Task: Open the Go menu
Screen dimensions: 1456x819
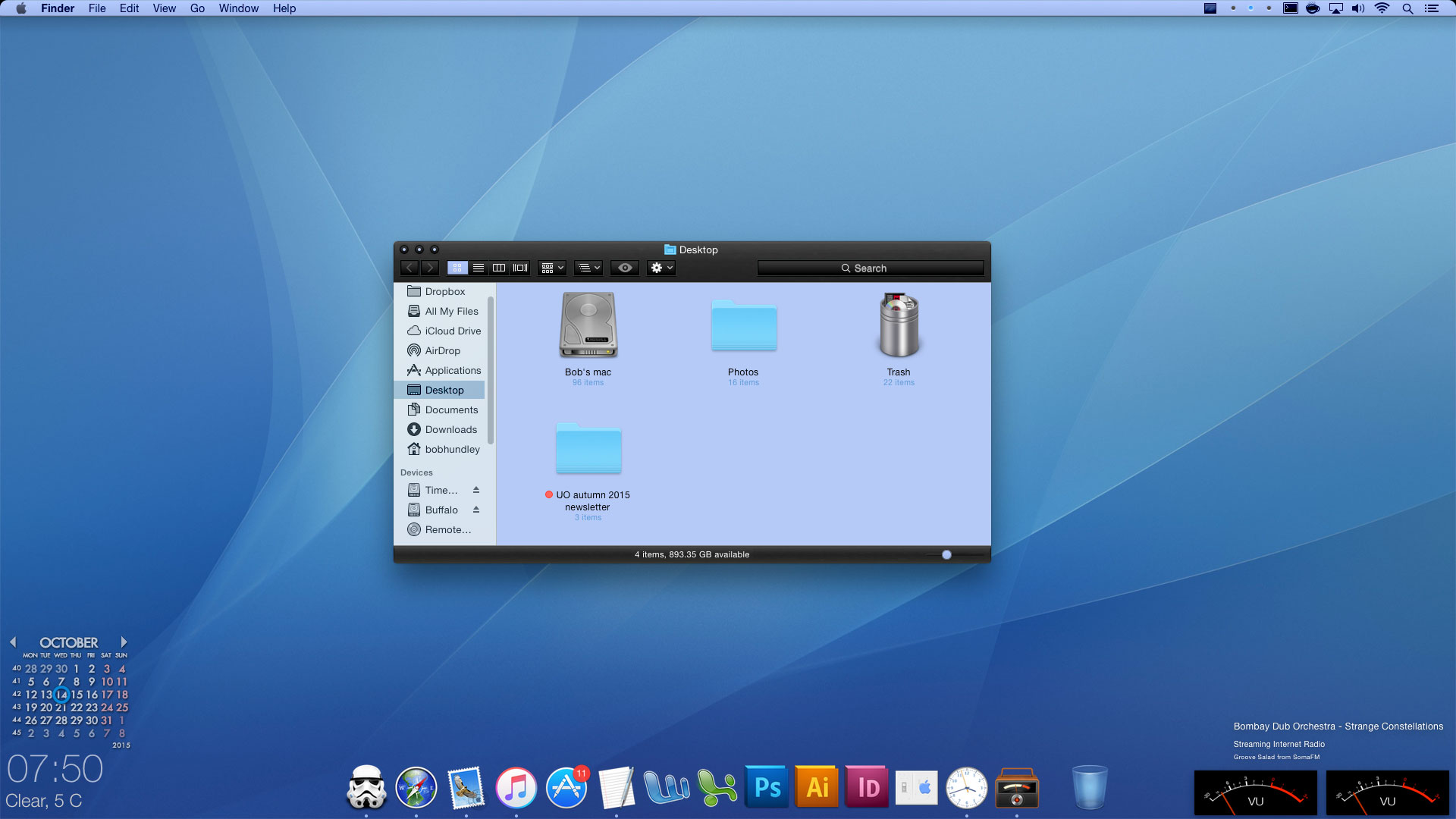Action: click(x=197, y=8)
